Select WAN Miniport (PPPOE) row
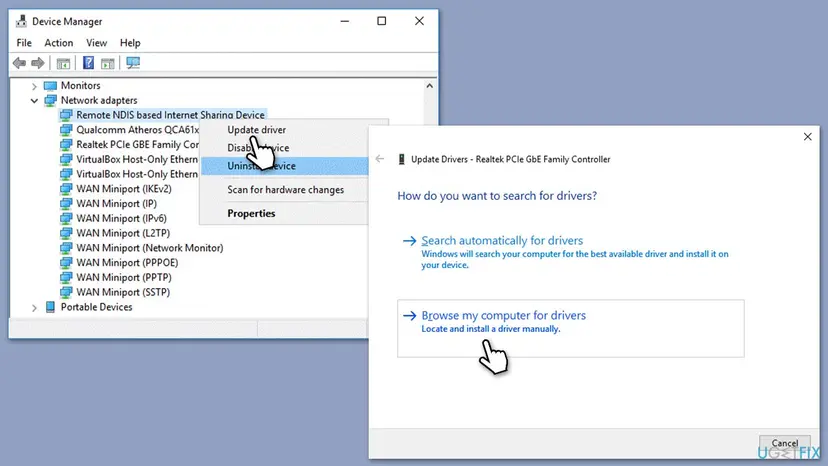This screenshot has height=466, width=828. (x=127, y=263)
